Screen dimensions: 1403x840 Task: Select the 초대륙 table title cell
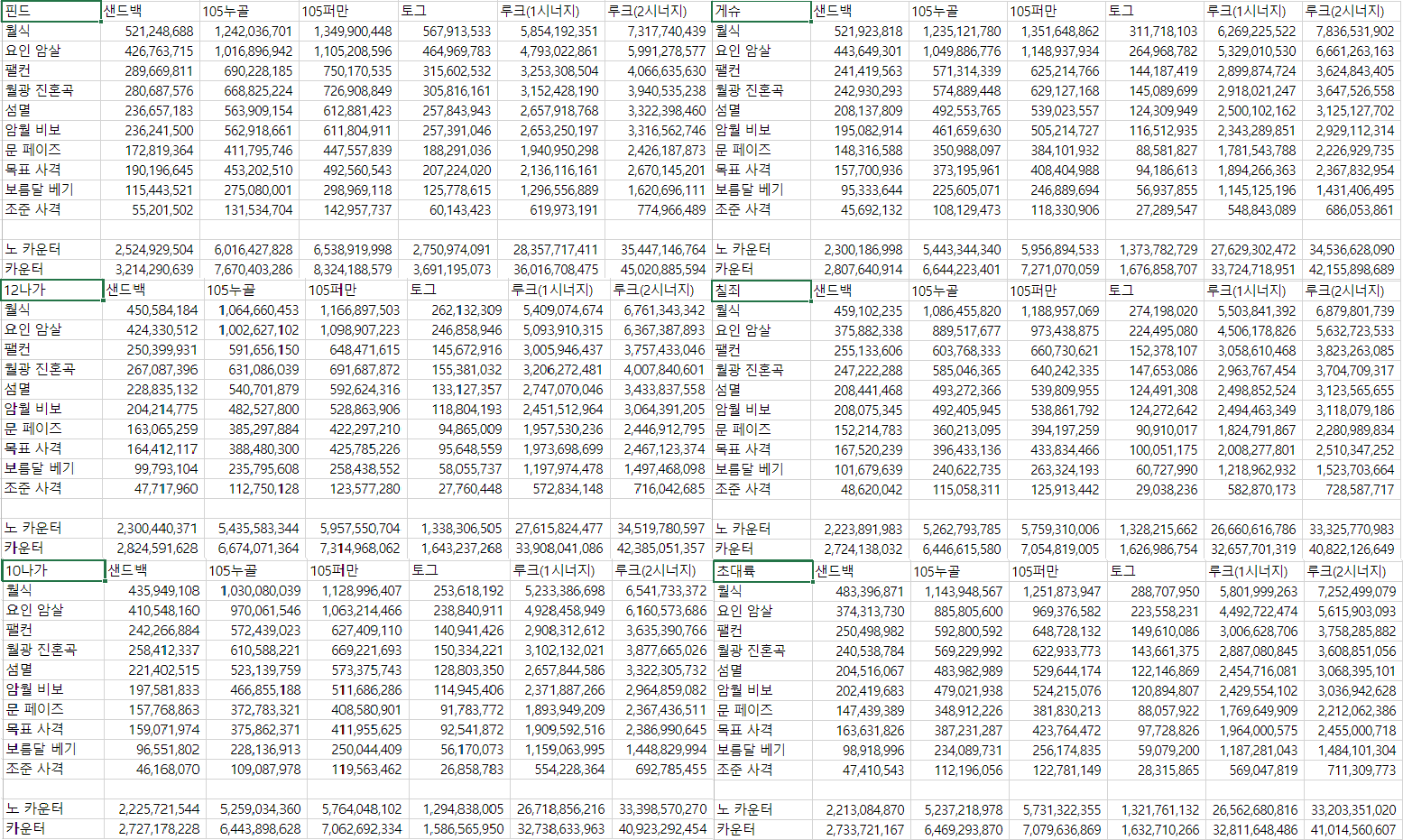[x=762, y=570]
